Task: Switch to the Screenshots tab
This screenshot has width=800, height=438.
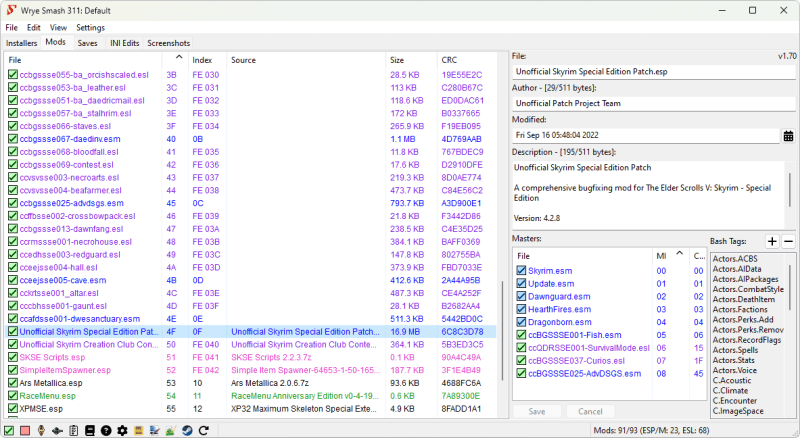Action: (x=168, y=43)
